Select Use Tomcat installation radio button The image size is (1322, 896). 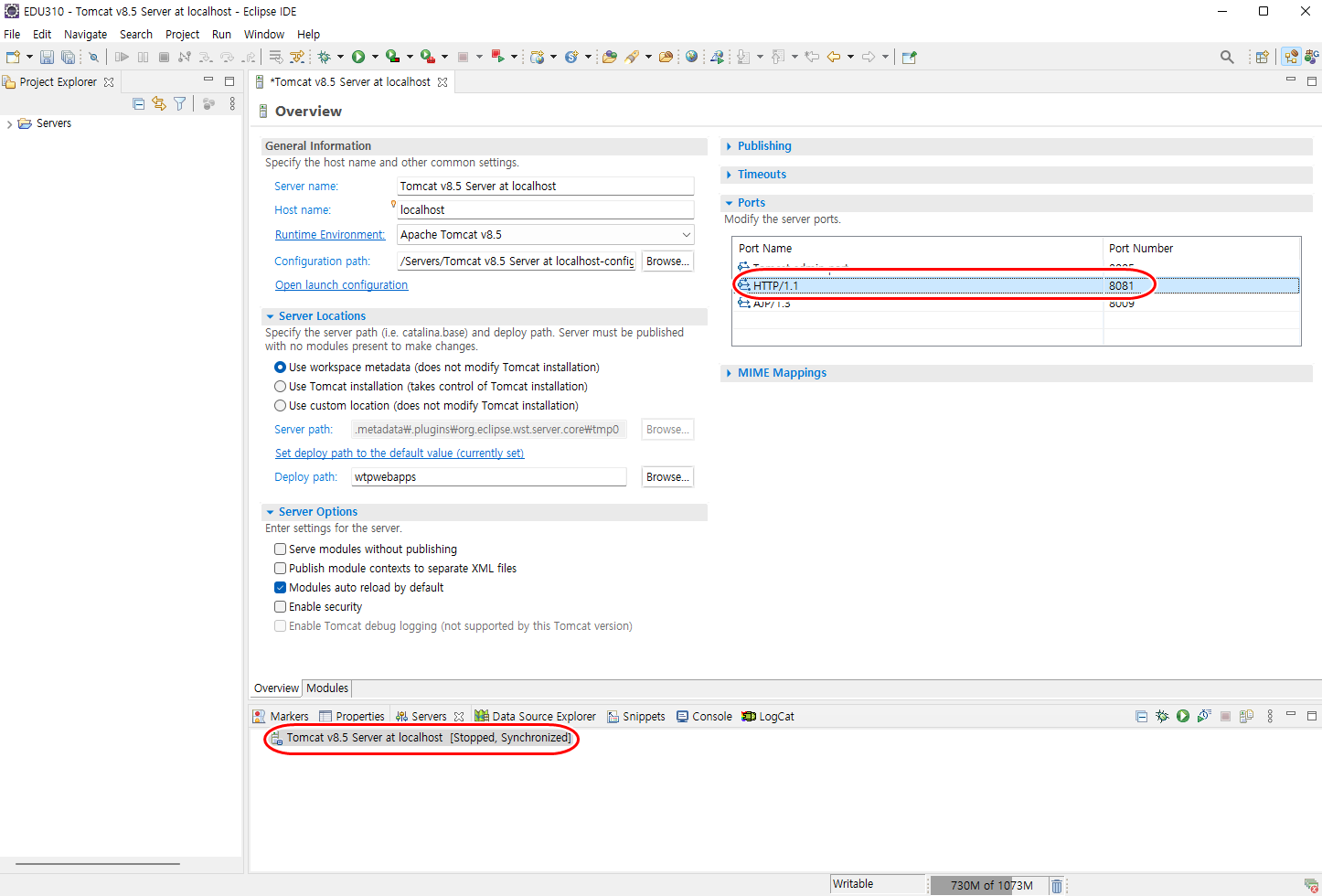tap(281, 387)
